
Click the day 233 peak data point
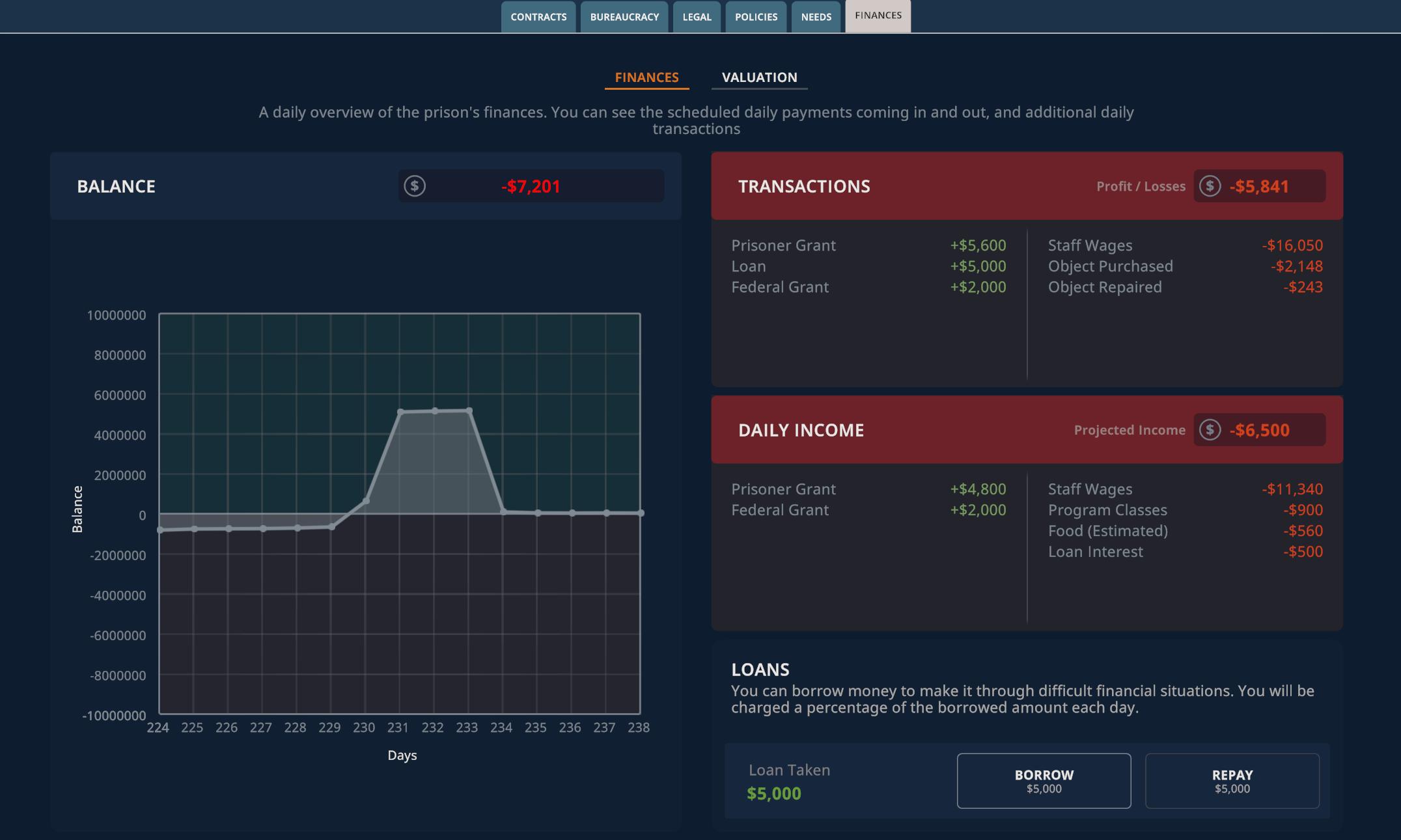(x=469, y=411)
